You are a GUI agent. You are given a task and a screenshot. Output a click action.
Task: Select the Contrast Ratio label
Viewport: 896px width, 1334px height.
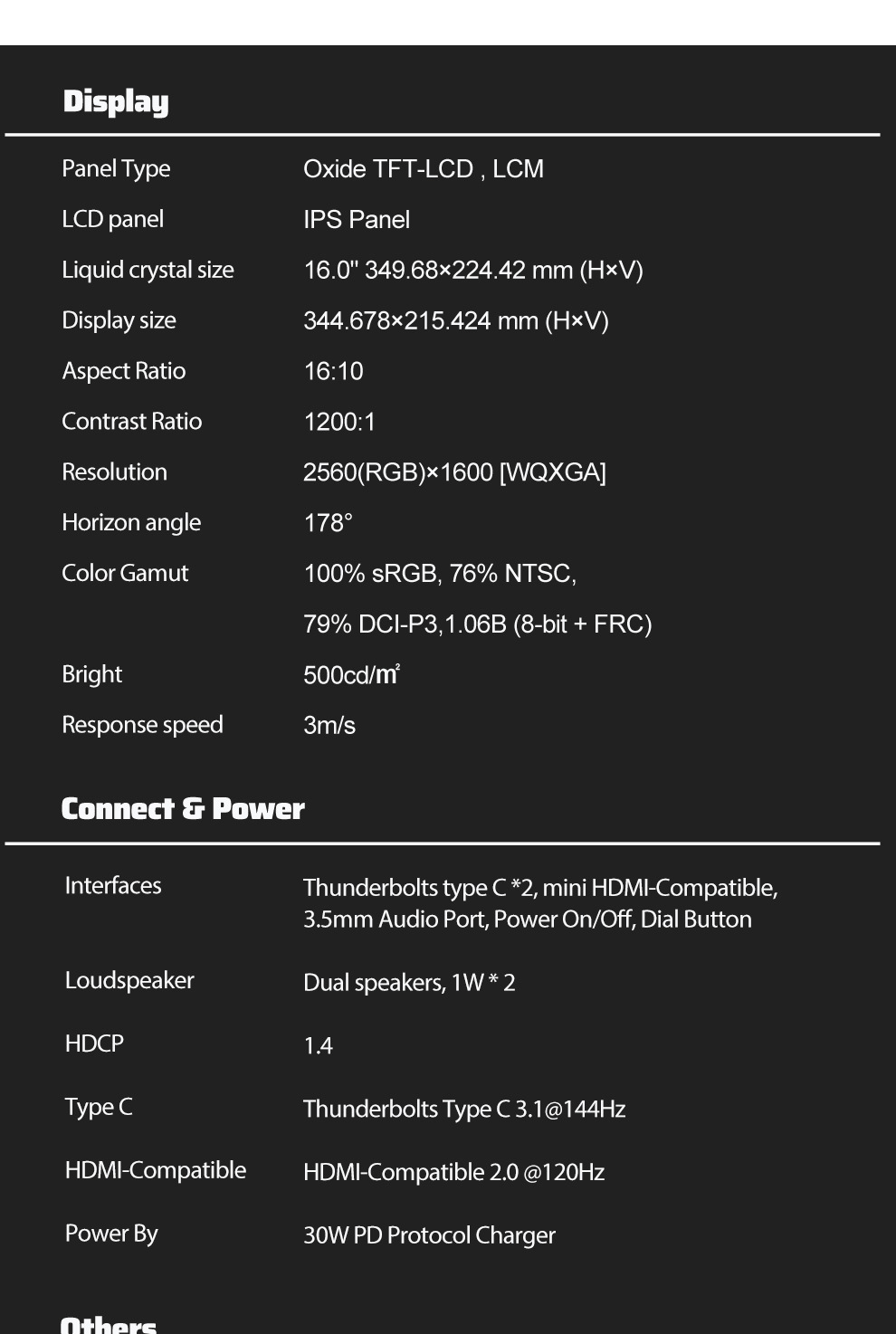(131, 422)
